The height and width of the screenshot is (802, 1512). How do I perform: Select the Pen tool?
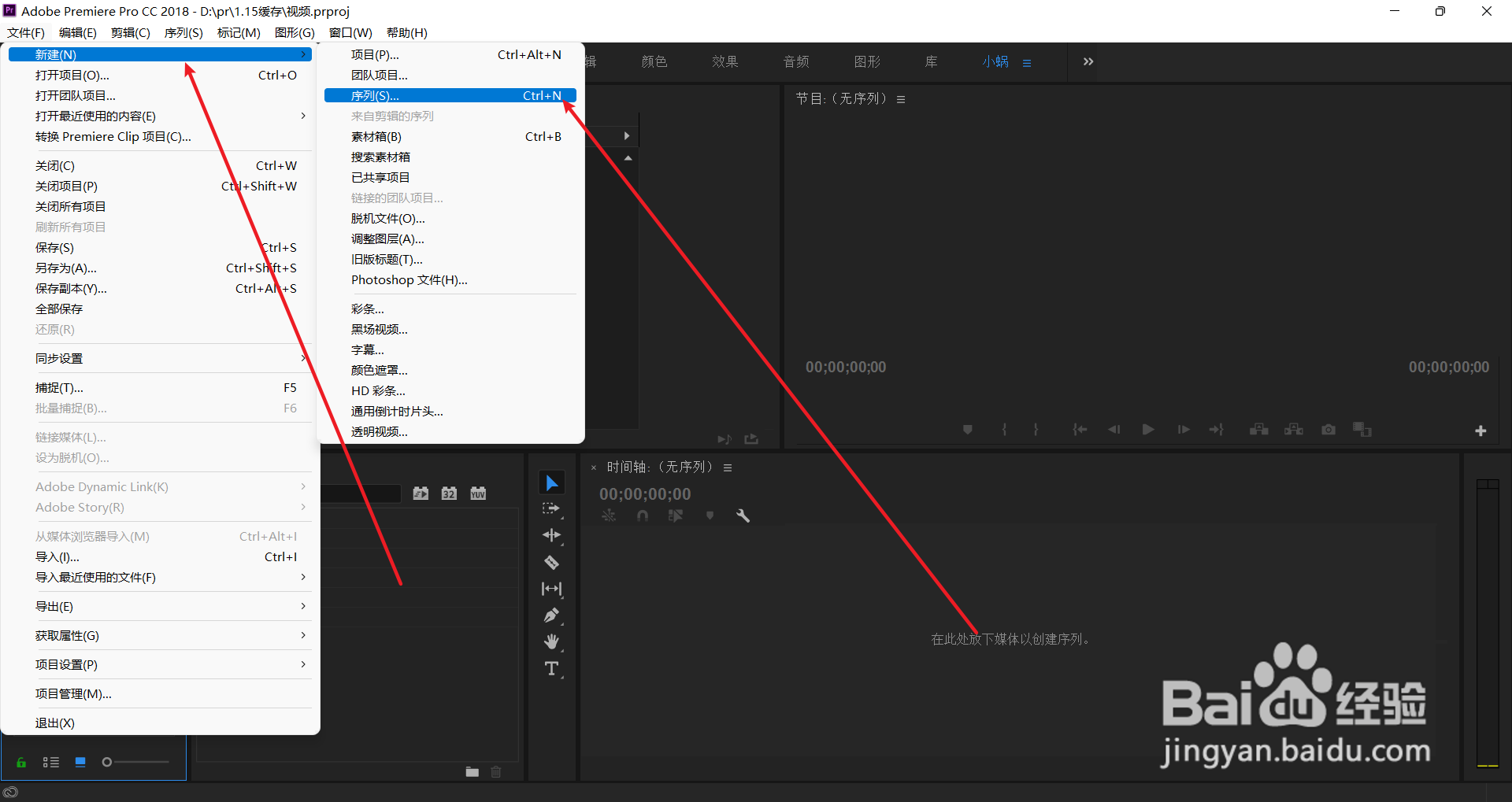click(551, 615)
